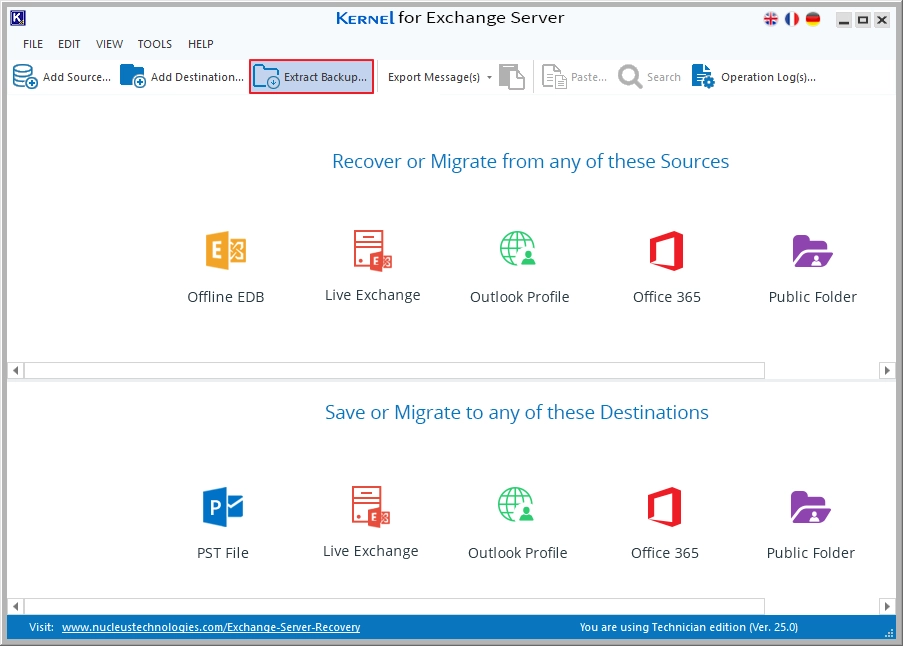
Task: Click the Technician edition version text
Action: coord(688,627)
